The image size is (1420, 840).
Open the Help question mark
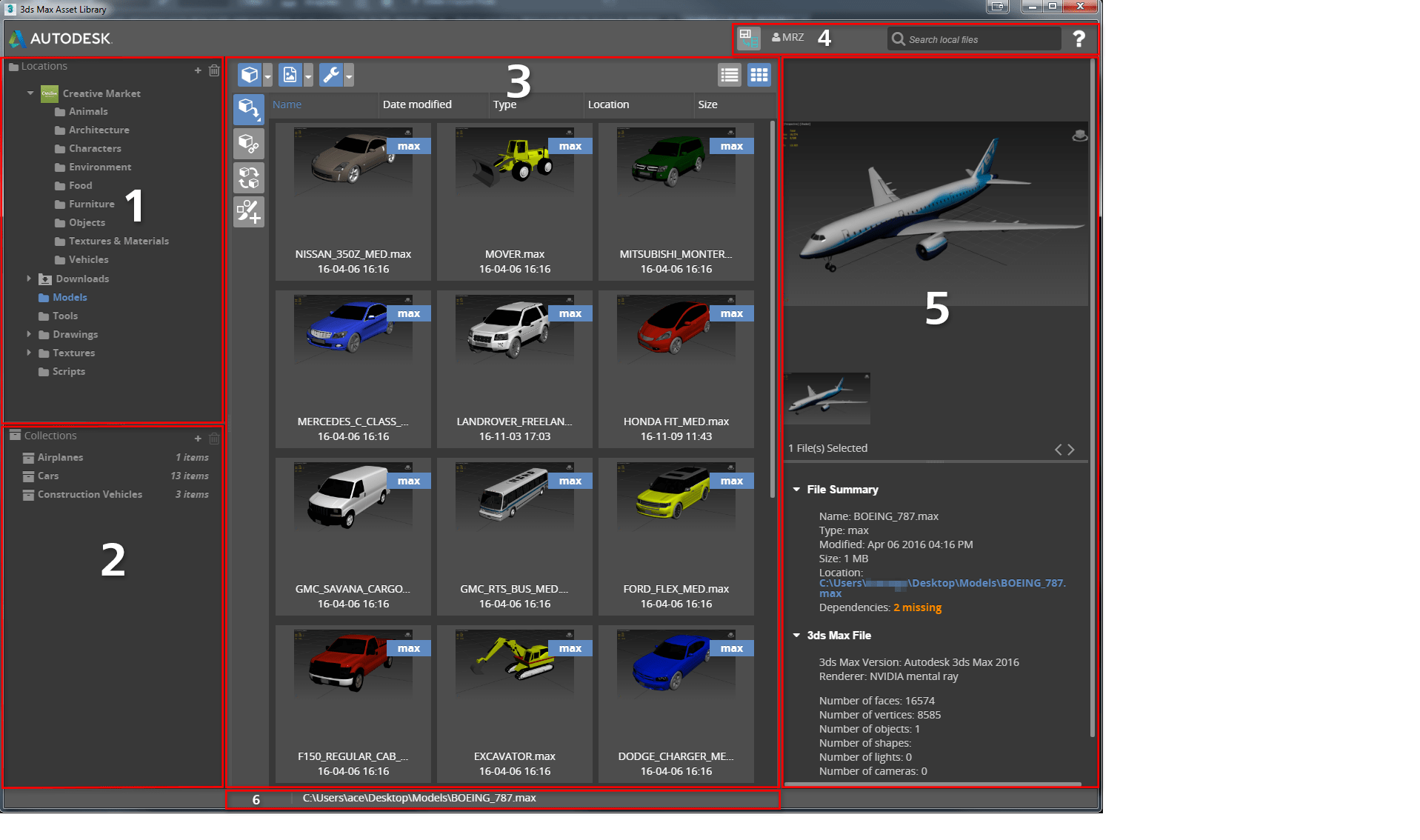pos(1079,39)
